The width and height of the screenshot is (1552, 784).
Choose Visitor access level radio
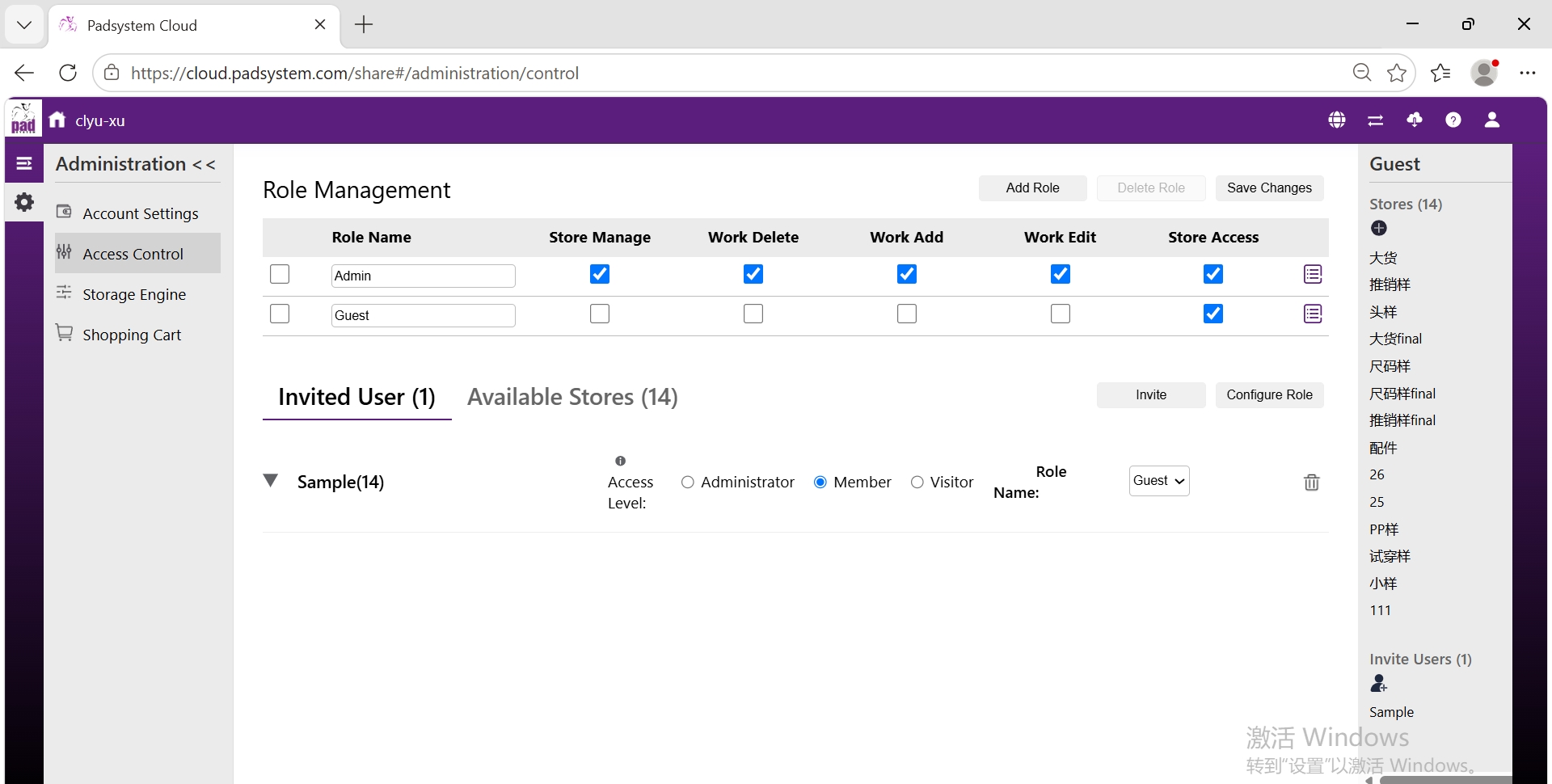point(917,483)
